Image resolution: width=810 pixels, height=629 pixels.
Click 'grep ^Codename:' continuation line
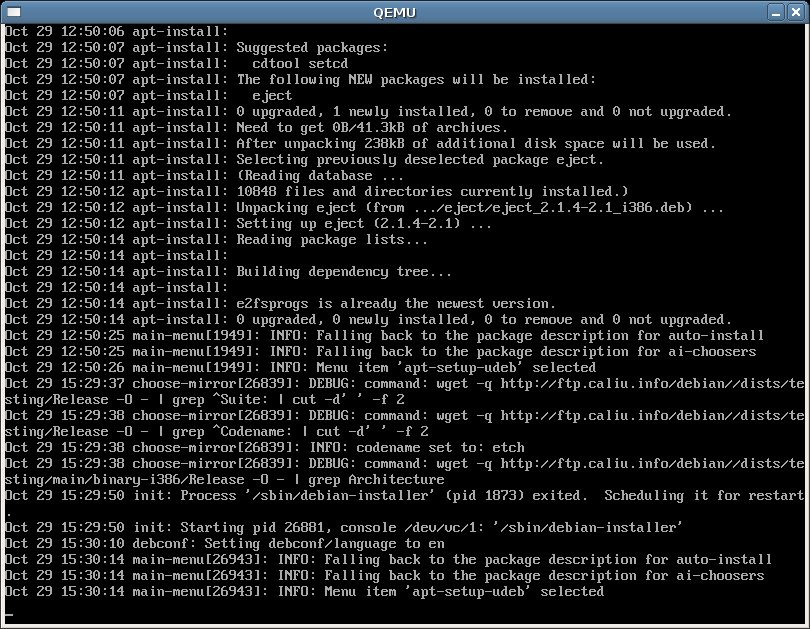tap(216, 432)
